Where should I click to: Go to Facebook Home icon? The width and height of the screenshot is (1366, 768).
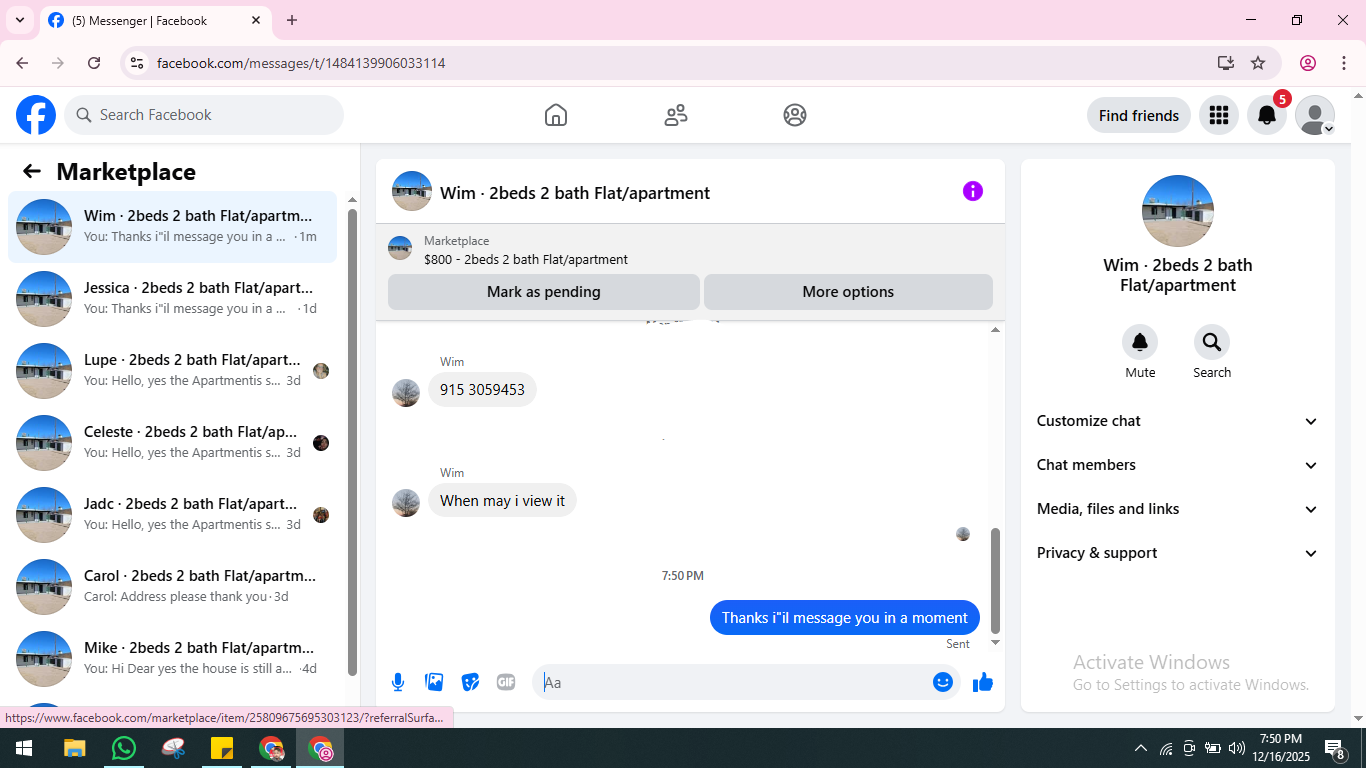click(556, 115)
